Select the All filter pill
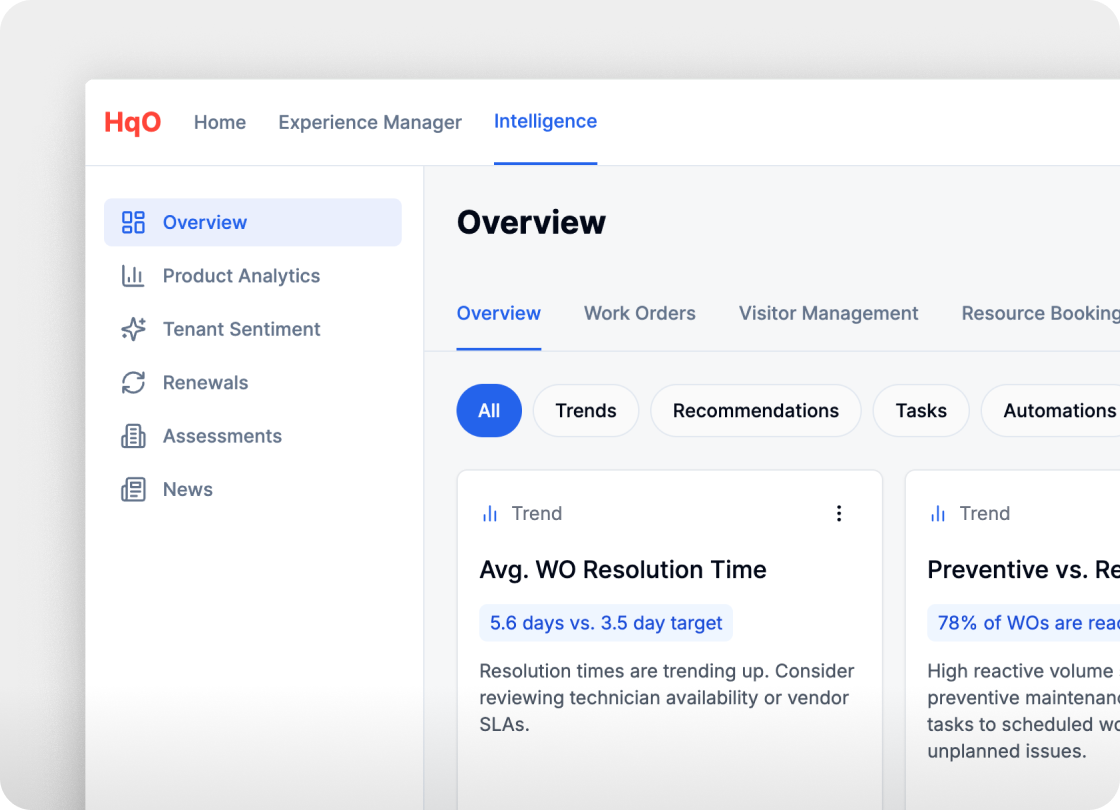 [489, 411]
